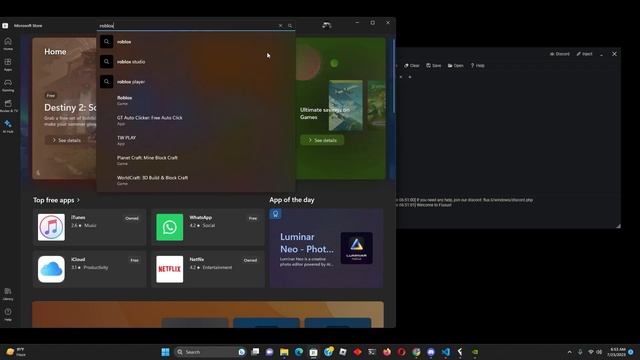Open Microsoft Store from the taskbar
The width and height of the screenshot is (640, 360).
(313, 352)
